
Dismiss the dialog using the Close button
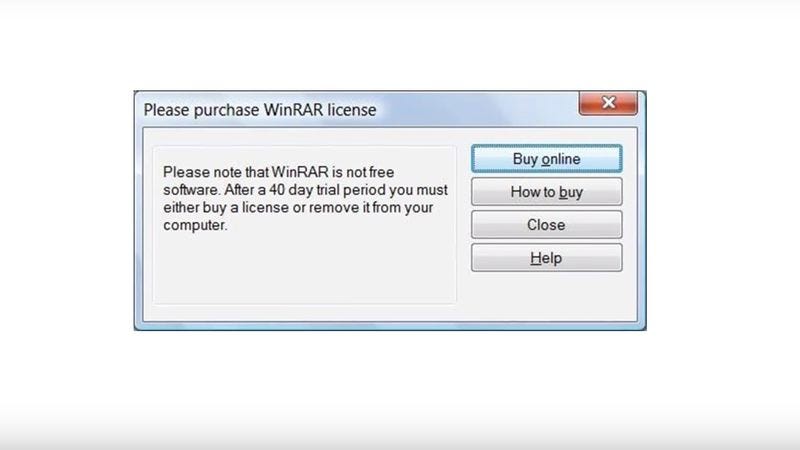coord(546,224)
